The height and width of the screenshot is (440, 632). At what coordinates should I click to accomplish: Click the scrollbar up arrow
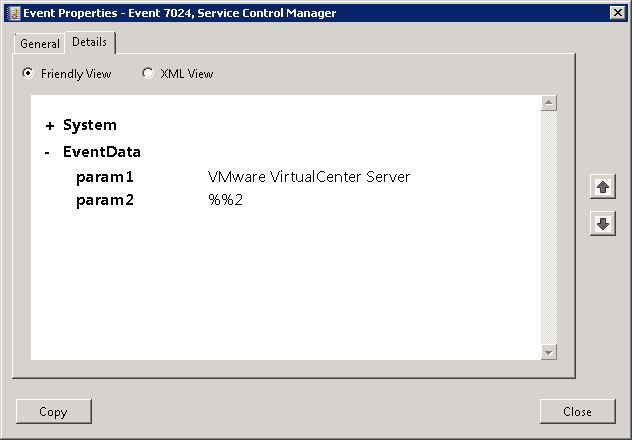pyautogui.click(x=549, y=103)
